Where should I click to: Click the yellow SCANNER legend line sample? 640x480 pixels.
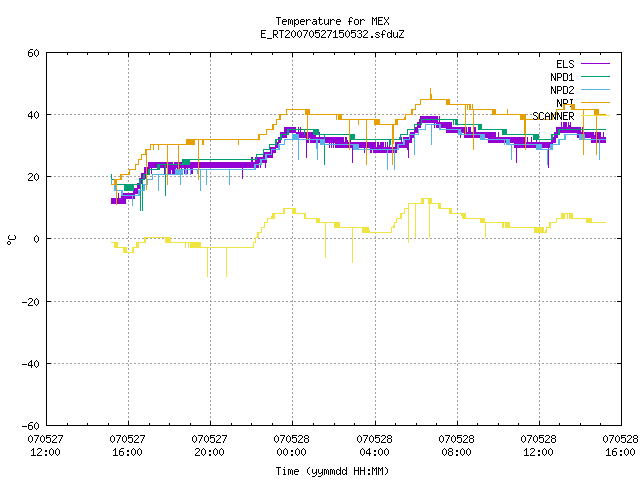pos(596,116)
